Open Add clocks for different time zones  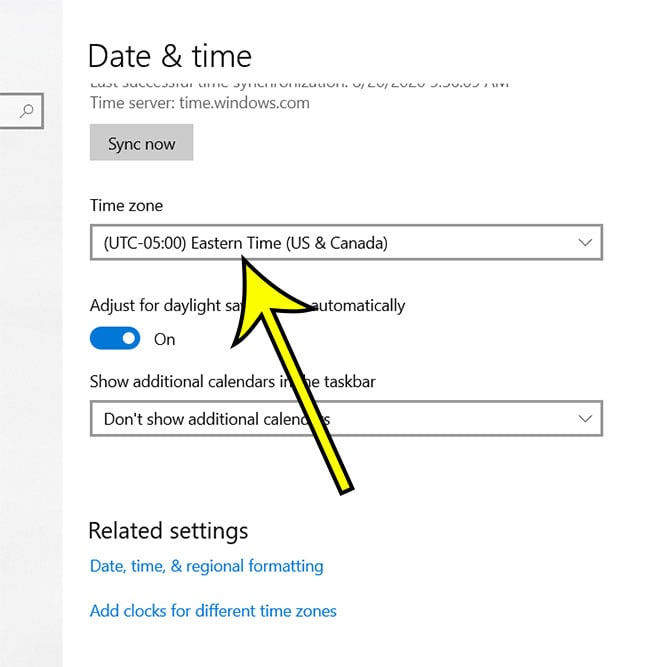click(x=213, y=610)
